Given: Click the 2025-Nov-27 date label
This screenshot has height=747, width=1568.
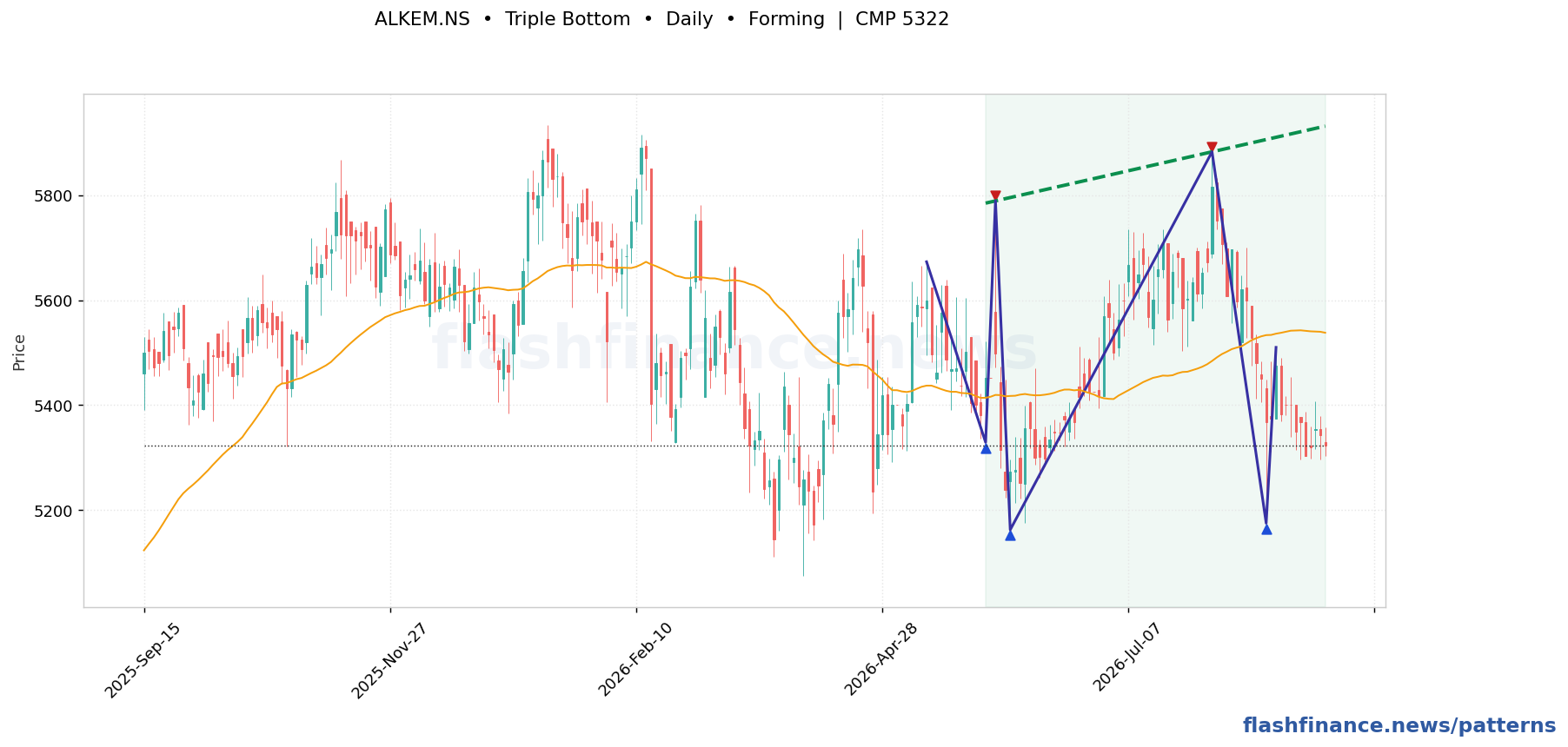Looking at the screenshot, I should [389, 660].
